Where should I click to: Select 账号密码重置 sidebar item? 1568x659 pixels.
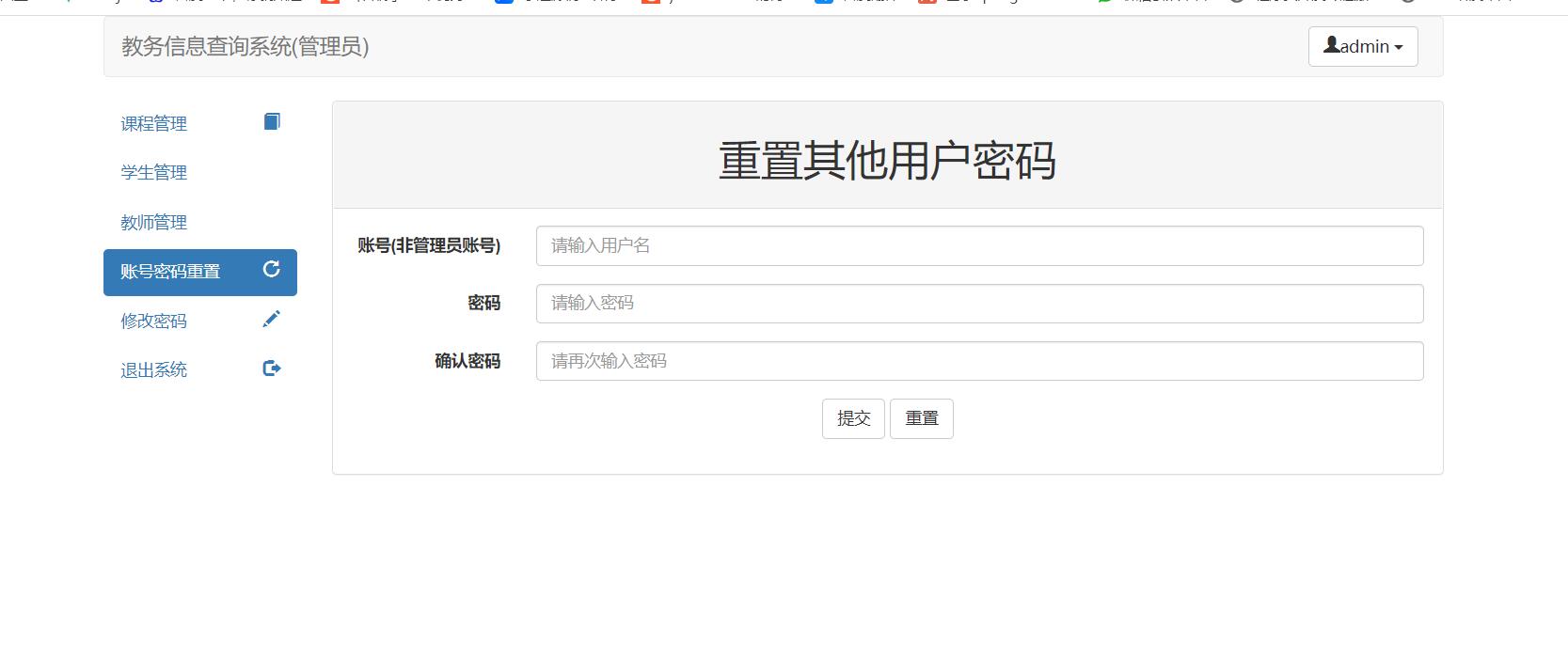coord(200,272)
